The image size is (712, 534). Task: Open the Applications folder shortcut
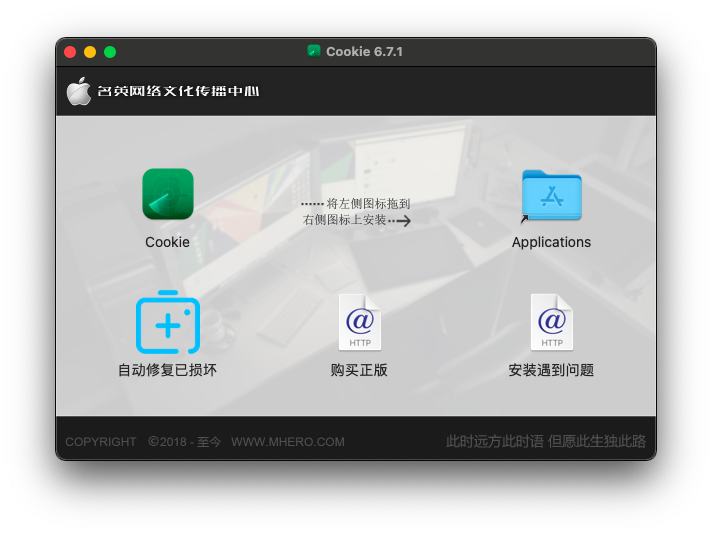coord(551,195)
